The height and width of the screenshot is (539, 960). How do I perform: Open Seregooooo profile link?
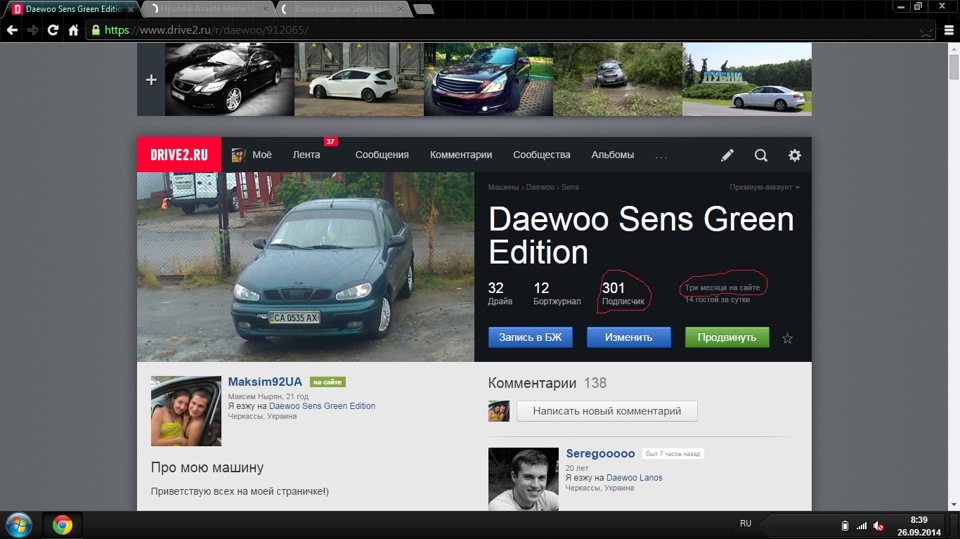coord(600,453)
